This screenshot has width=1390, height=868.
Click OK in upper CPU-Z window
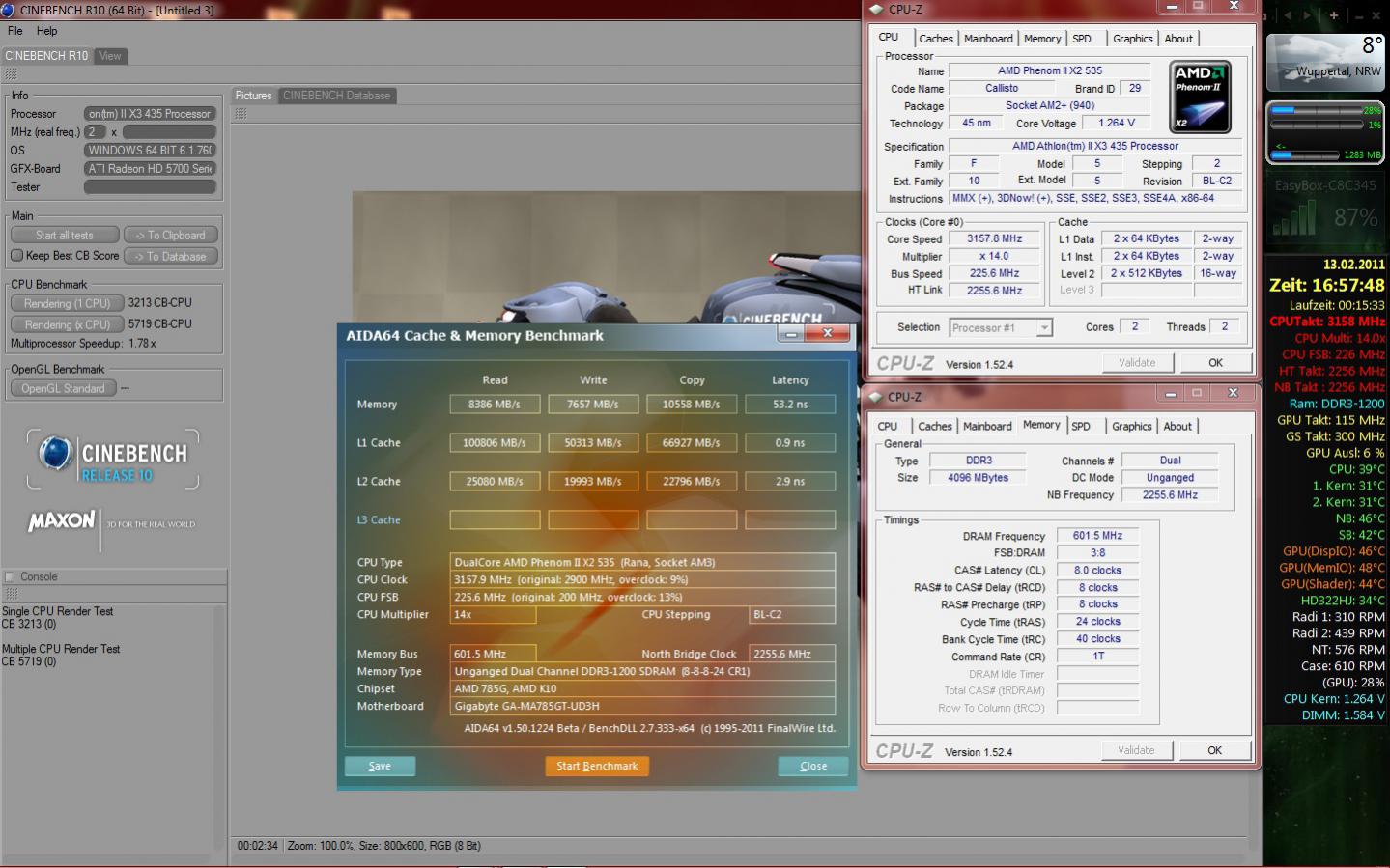click(x=1215, y=363)
